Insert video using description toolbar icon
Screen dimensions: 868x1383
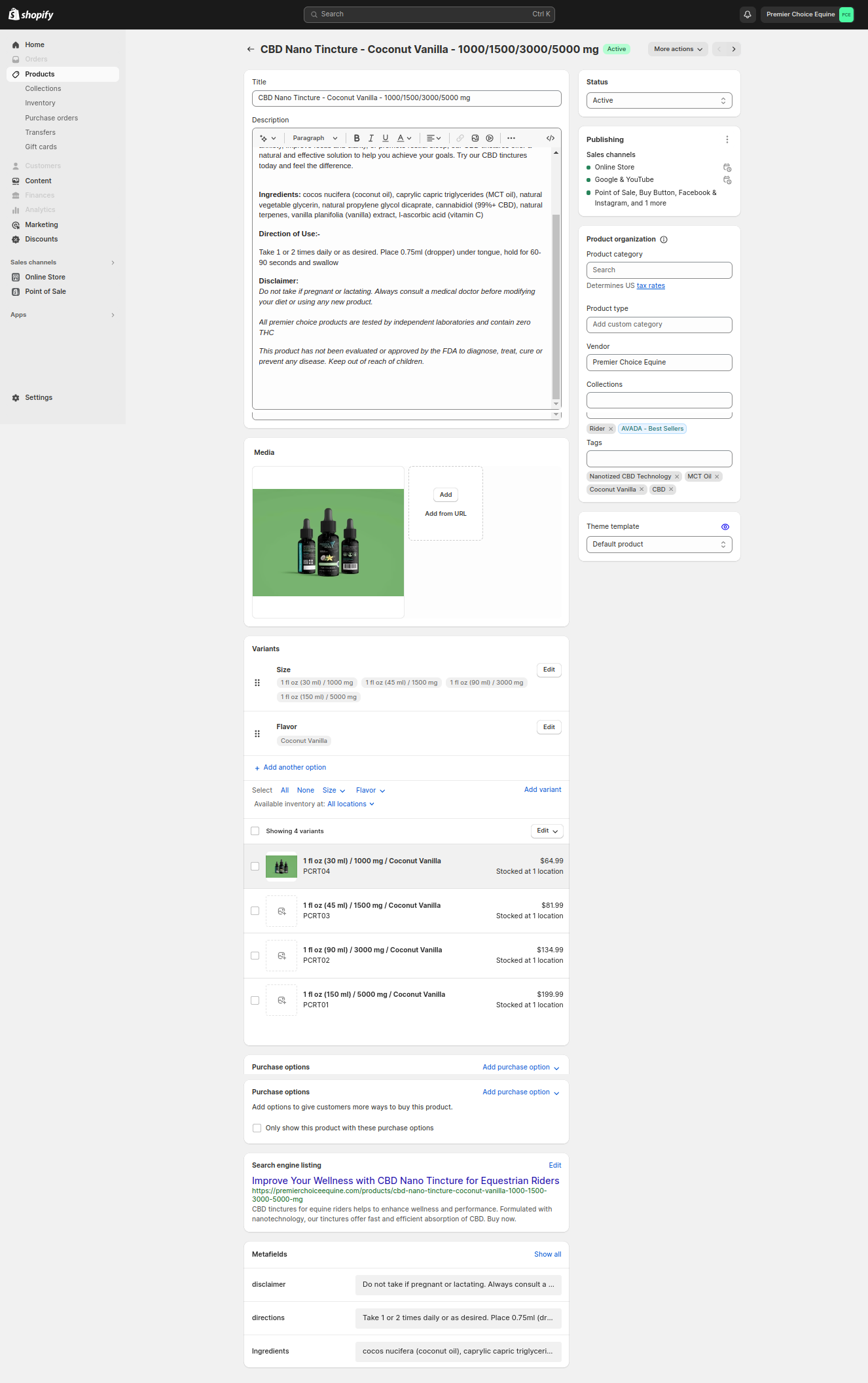490,138
